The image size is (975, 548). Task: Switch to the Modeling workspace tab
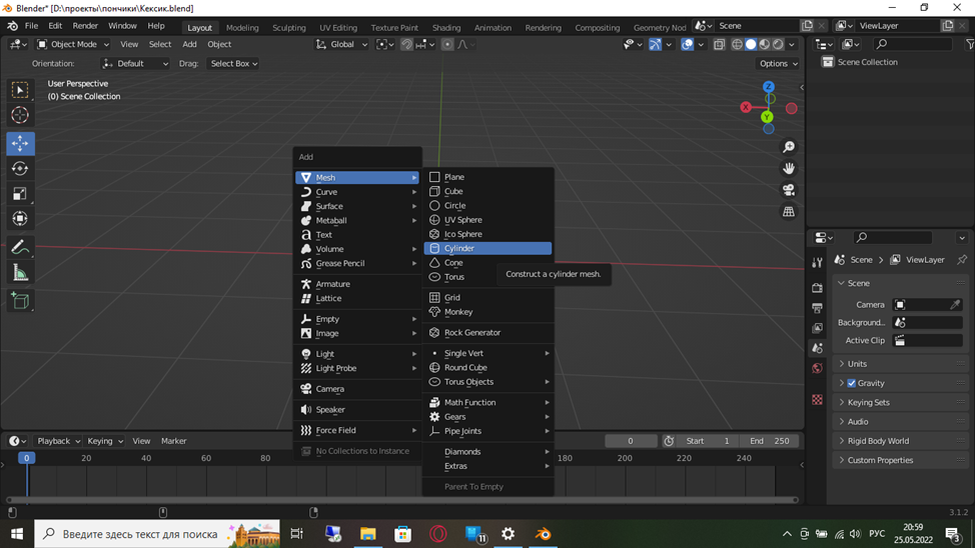click(242, 27)
